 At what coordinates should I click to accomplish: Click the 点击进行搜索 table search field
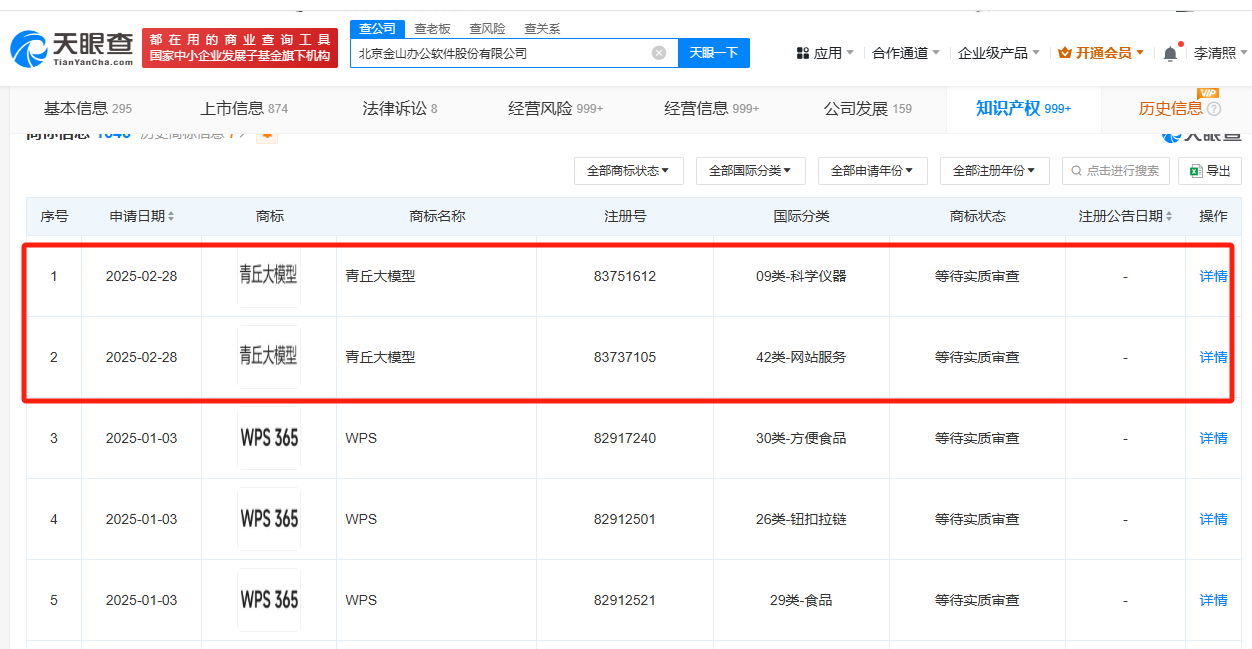pyautogui.click(x=1115, y=171)
